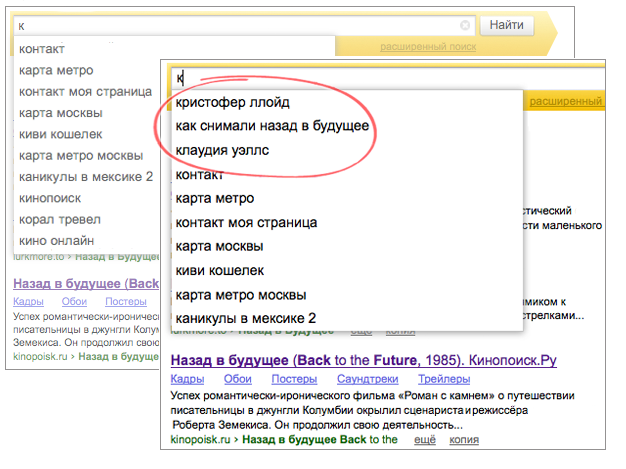Clear the search field with the X icon

[x=466, y=25]
